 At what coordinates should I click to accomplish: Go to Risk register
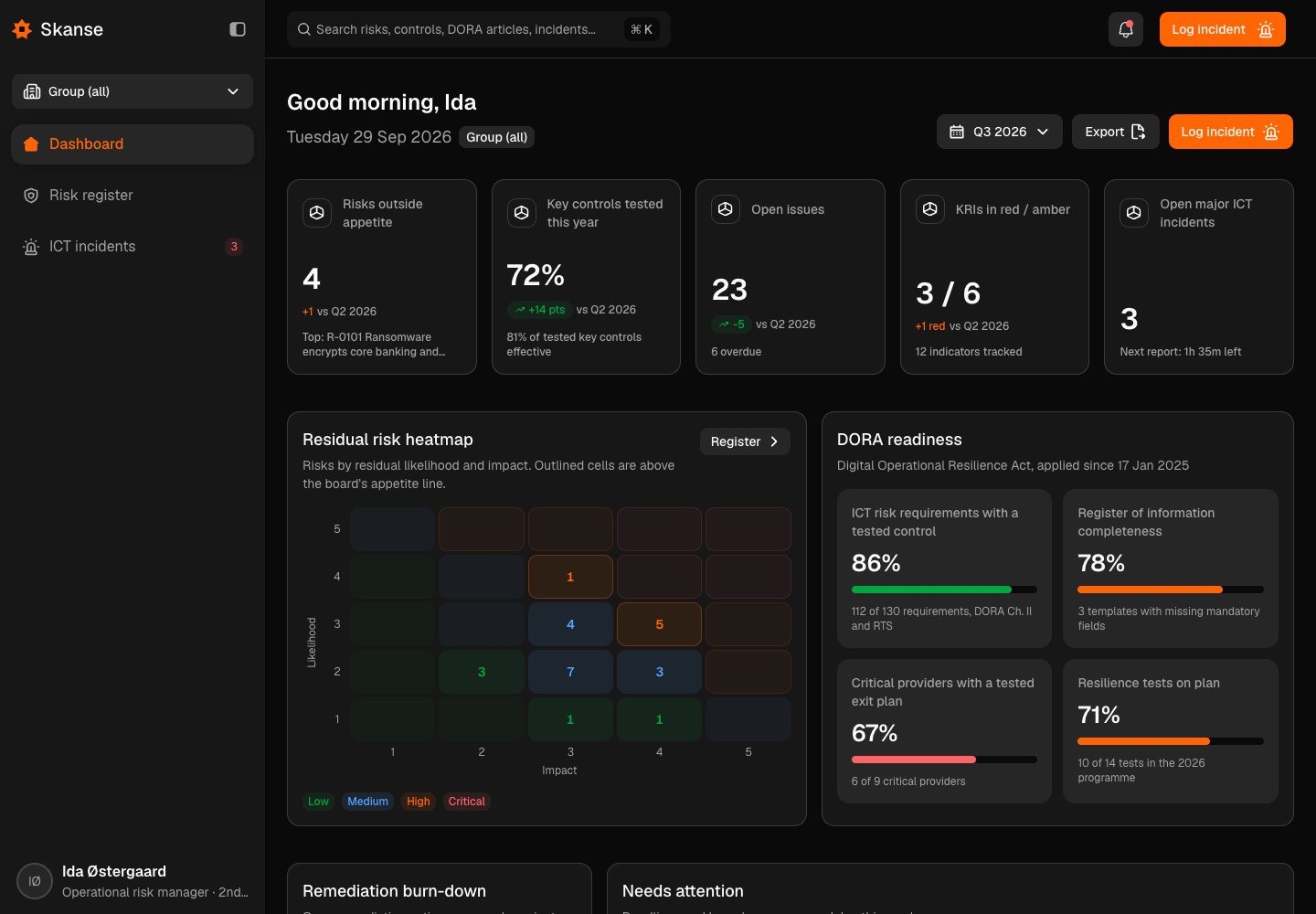[133, 196]
